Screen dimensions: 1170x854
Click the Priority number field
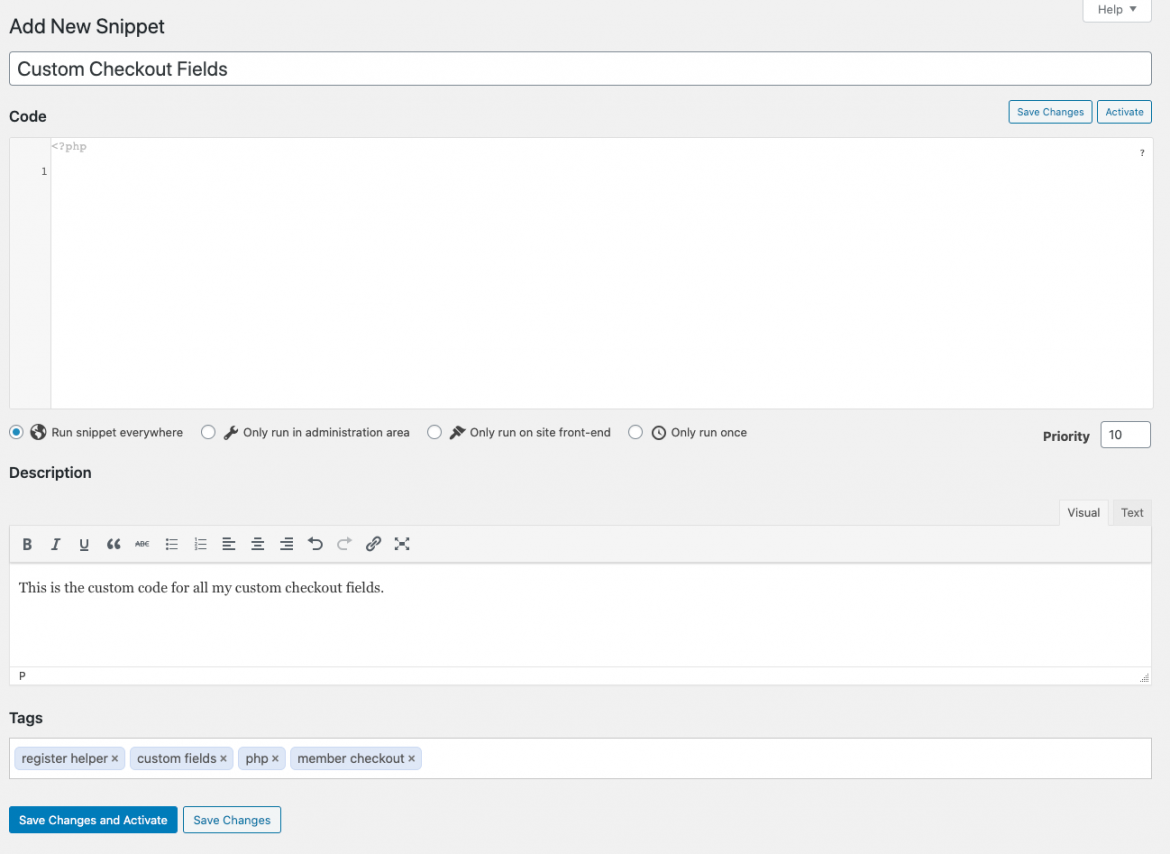(1125, 435)
